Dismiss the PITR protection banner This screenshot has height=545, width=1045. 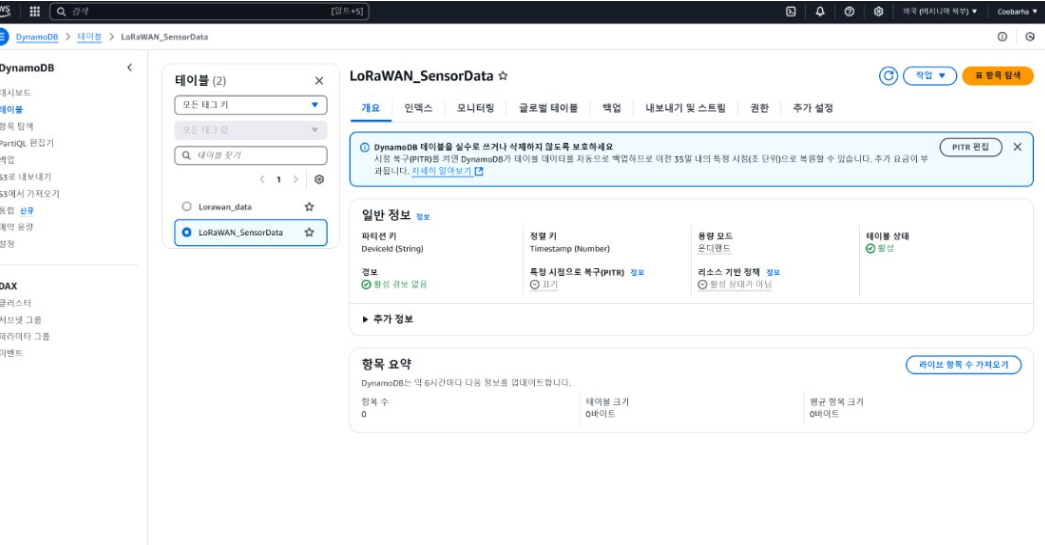point(1017,147)
